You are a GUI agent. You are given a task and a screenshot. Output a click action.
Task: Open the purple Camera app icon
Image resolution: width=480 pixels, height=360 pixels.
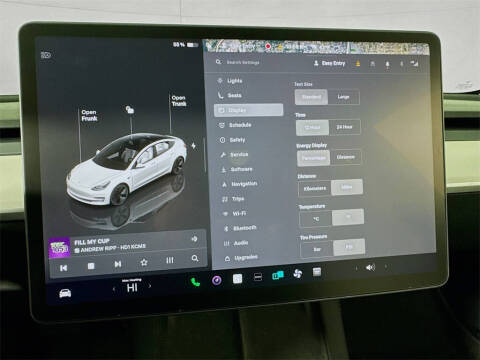(x=217, y=280)
